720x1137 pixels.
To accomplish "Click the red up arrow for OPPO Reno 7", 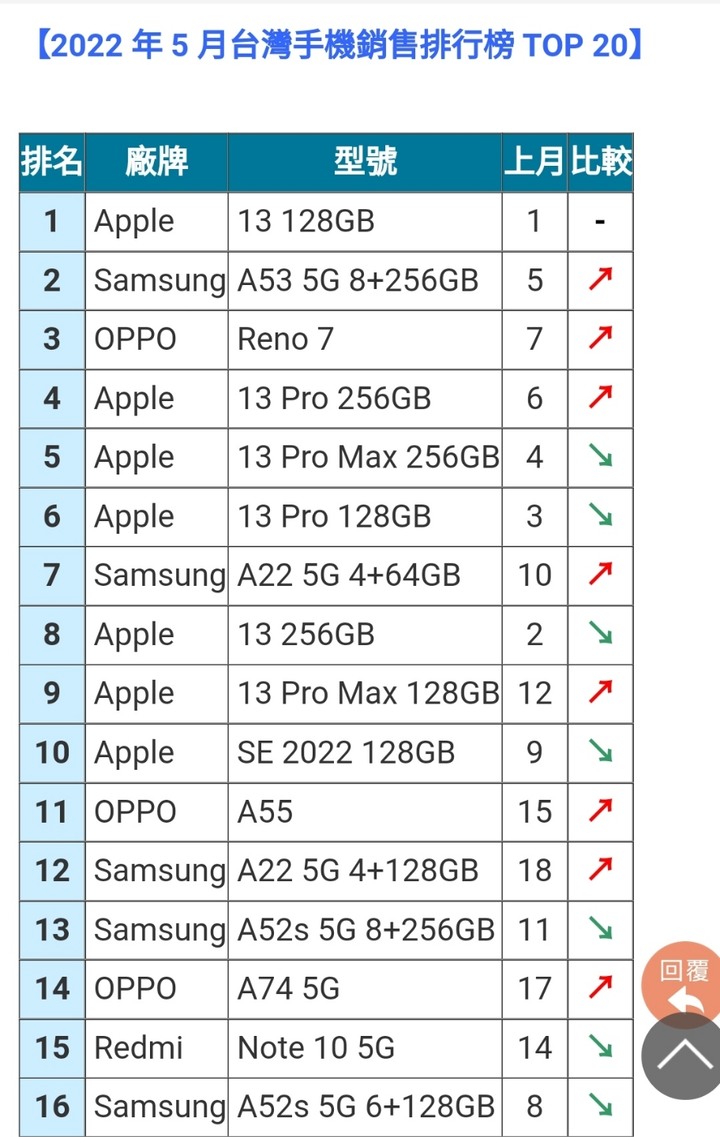I will click(x=600, y=338).
